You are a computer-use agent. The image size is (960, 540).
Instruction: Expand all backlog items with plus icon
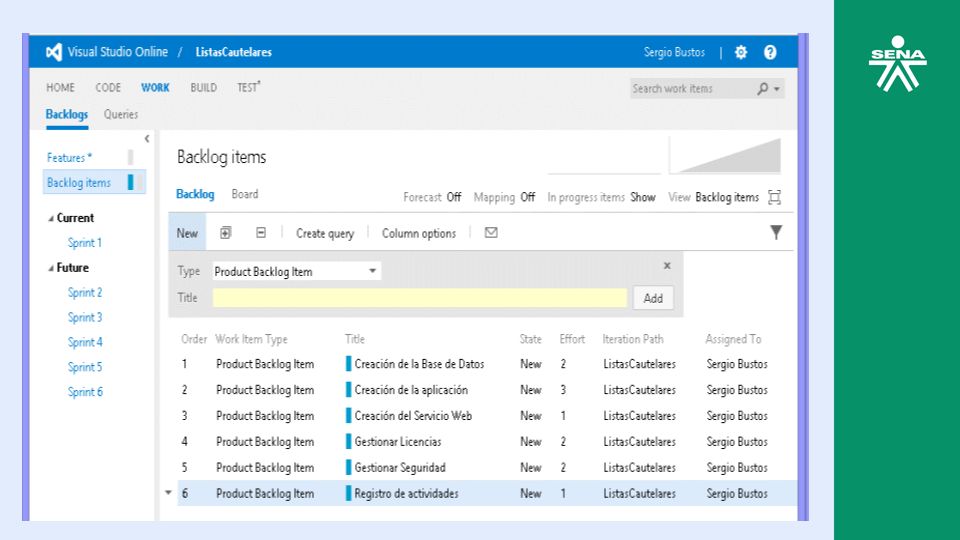point(225,233)
